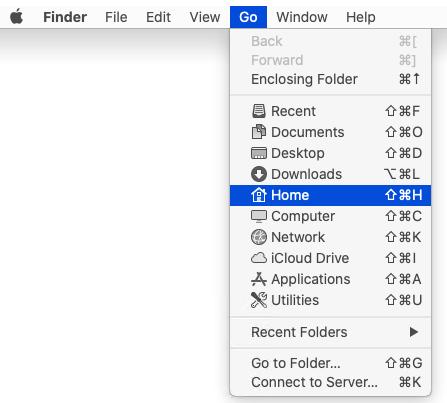
Task: Click the Home house icon
Action: (259, 195)
